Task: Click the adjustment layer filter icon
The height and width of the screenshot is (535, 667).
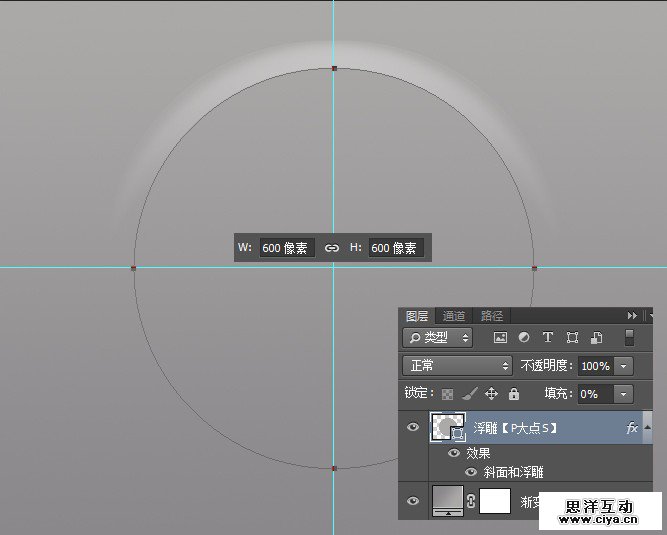Action: pos(523,338)
